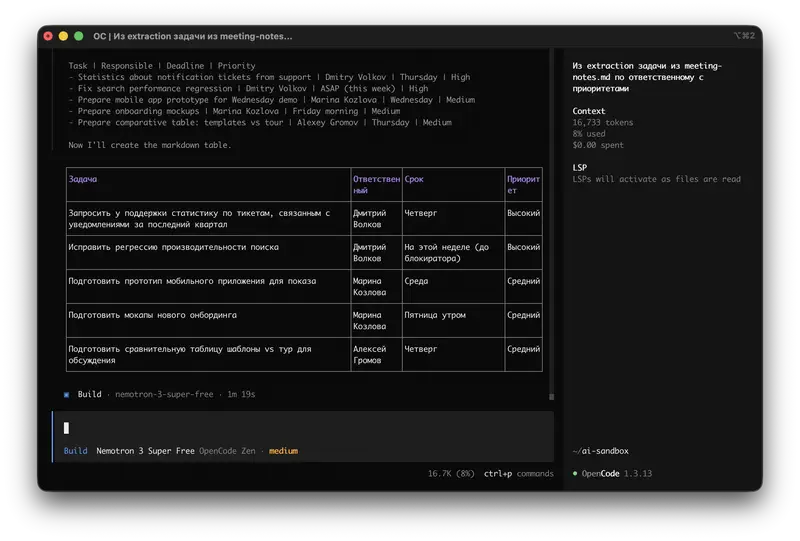
Task: Click the green maximize window button
Action: (80, 36)
